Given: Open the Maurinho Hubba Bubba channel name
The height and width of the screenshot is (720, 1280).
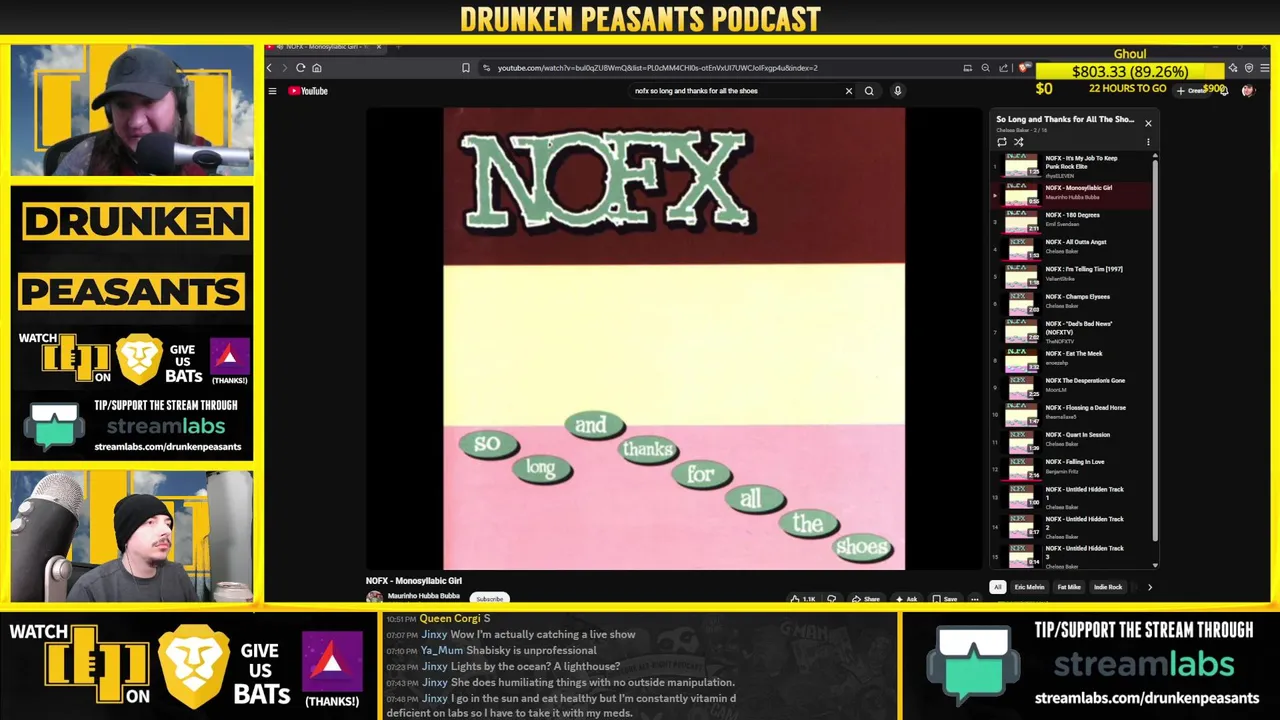Looking at the screenshot, I should [424, 596].
